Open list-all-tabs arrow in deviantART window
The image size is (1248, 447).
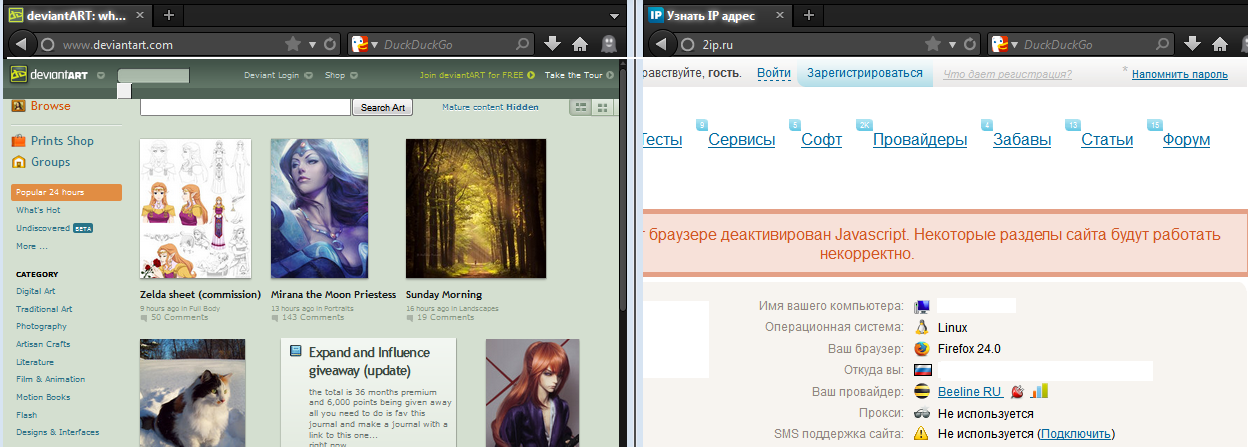coord(612,15)
